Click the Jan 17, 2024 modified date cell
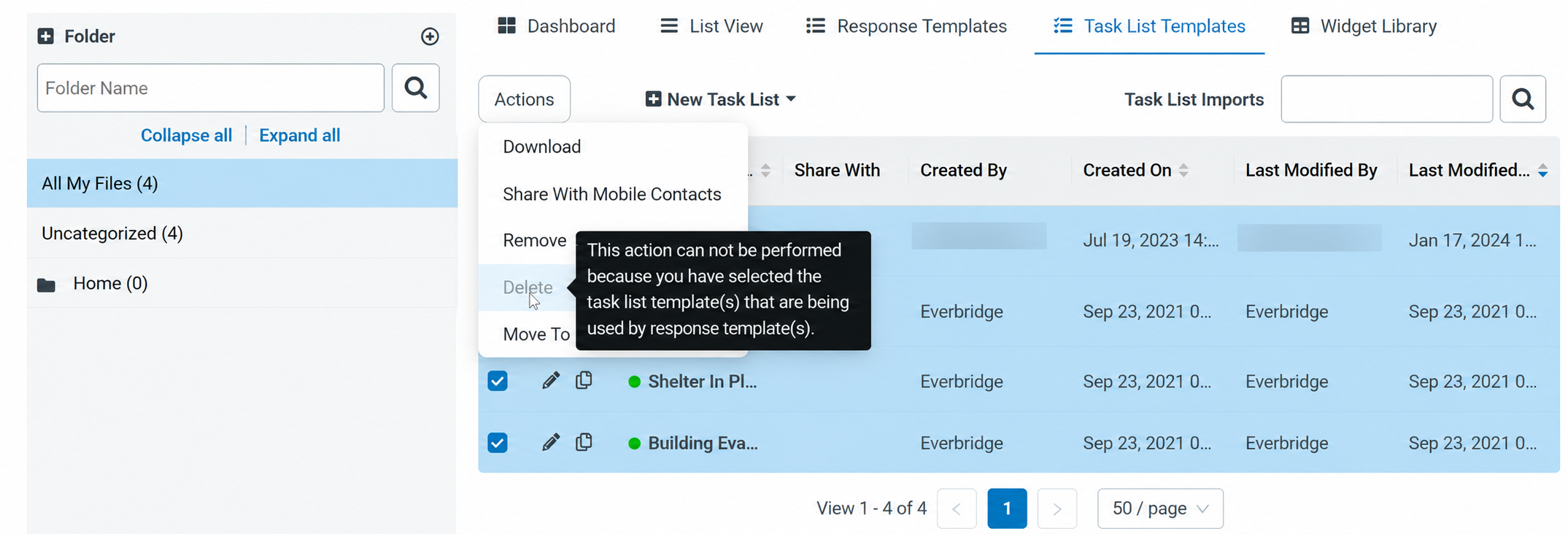This screenshot has width=1568, height=534. point(1472,240)
